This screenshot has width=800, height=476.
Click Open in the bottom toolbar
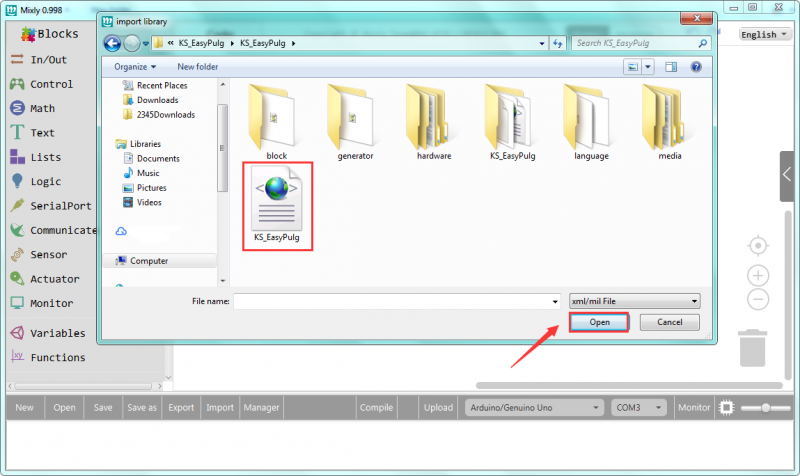64,408
